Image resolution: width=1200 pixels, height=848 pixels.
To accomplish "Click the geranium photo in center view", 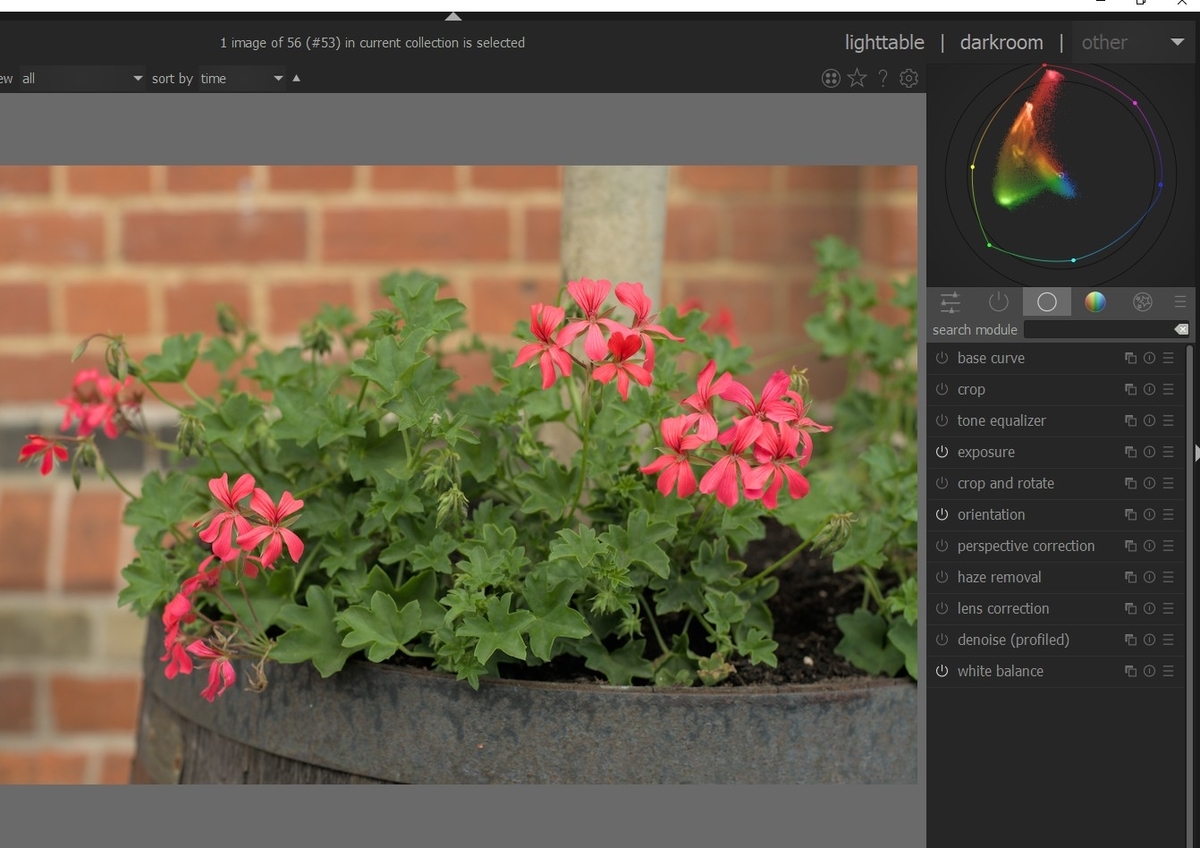I will click(x=458, y=474).
